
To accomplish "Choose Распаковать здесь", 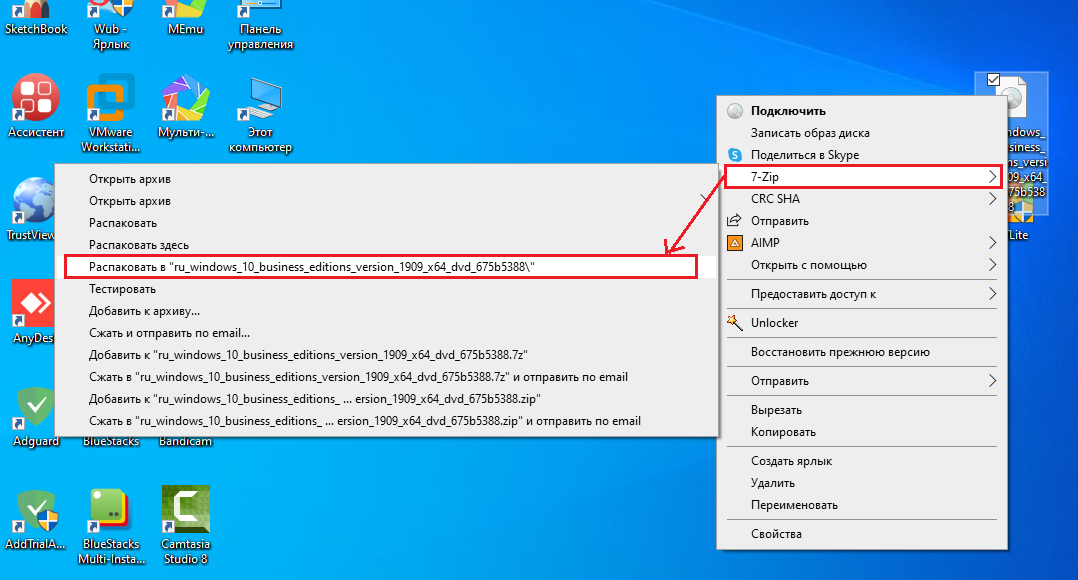I will tap(386, 245).
